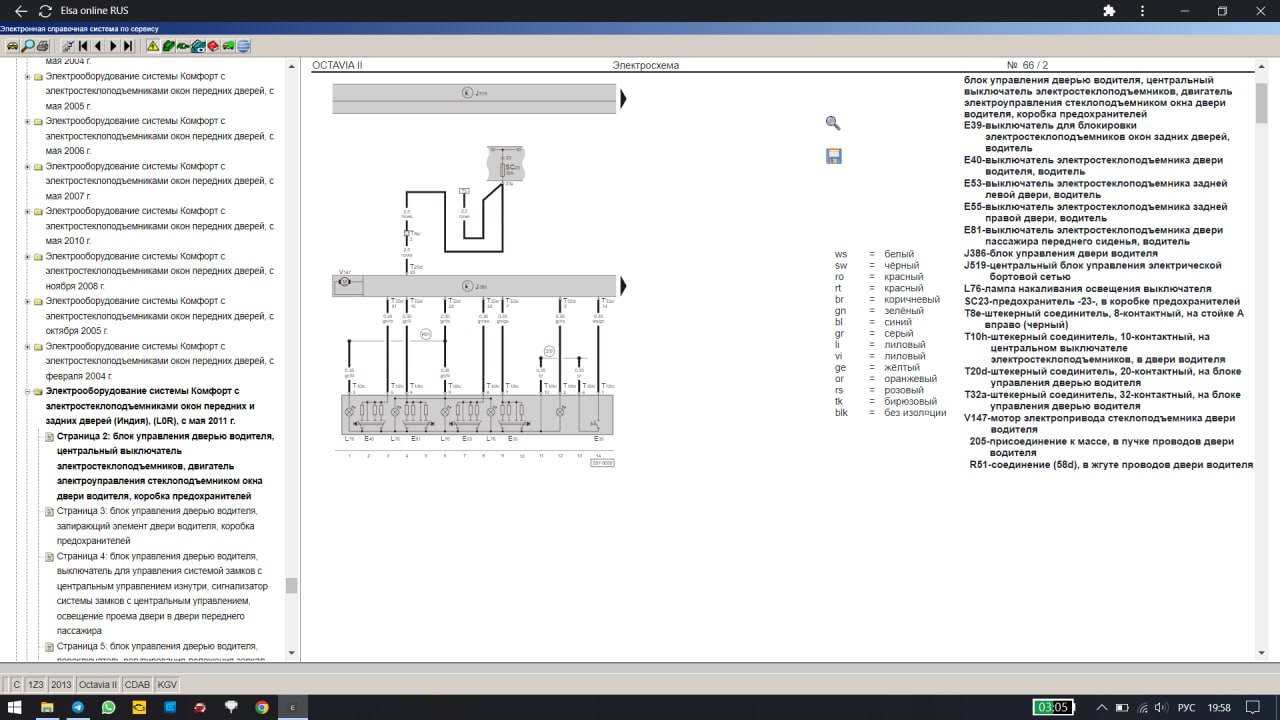1280x720 pixels.
Task: Click the V147 legend line text
Action: (x=1099, y=423)
